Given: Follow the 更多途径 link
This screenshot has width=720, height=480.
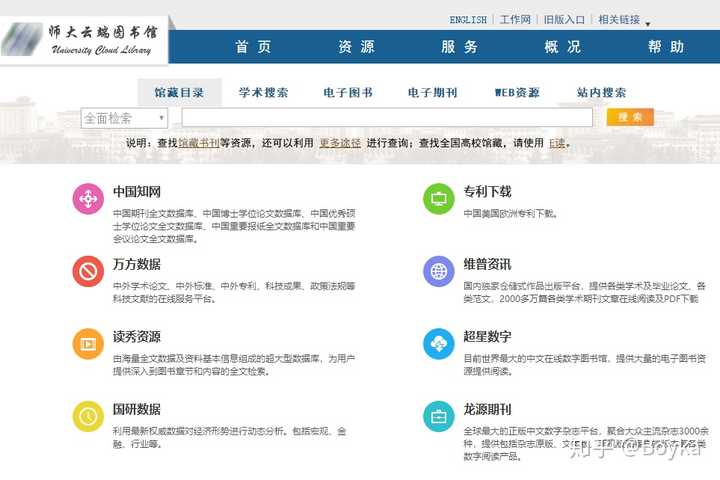Looking at the screenshot, I should pyautogui.click(x=340, y=143).
